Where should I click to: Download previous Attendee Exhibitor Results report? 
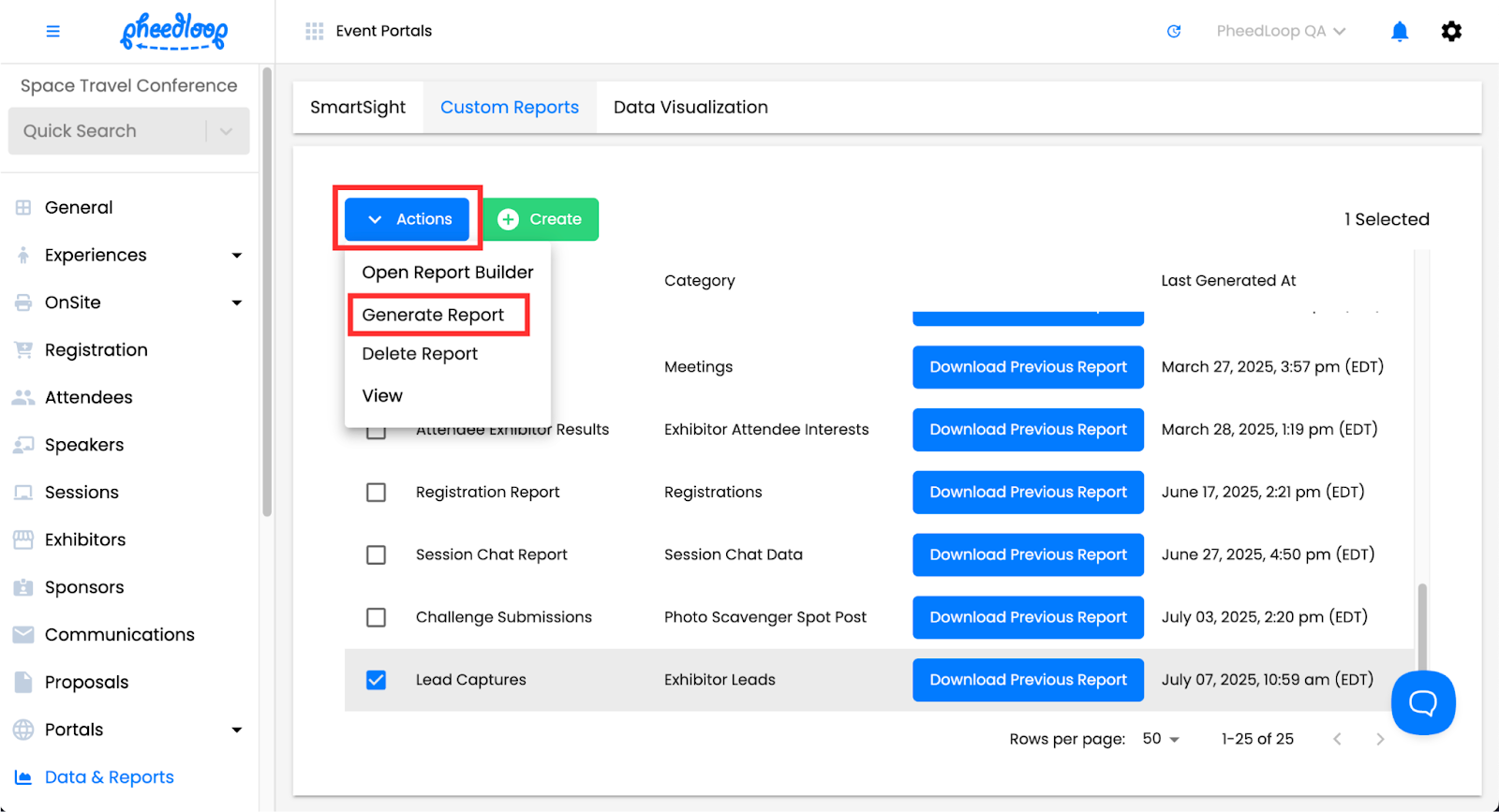tap(1028, 430)
